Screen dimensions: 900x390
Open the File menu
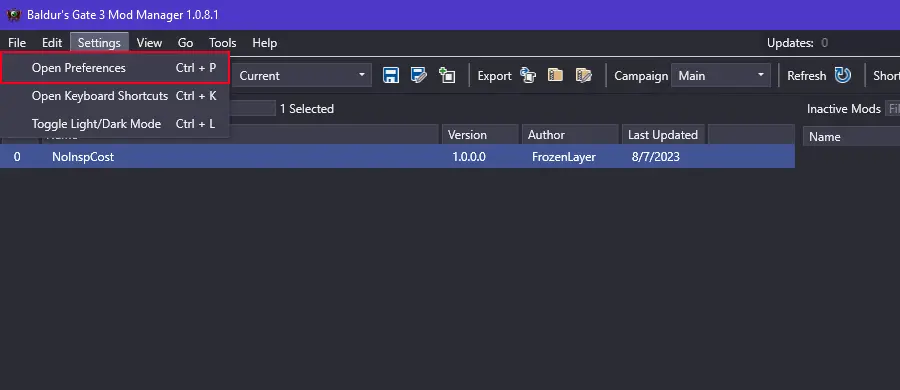click(17, 43)
